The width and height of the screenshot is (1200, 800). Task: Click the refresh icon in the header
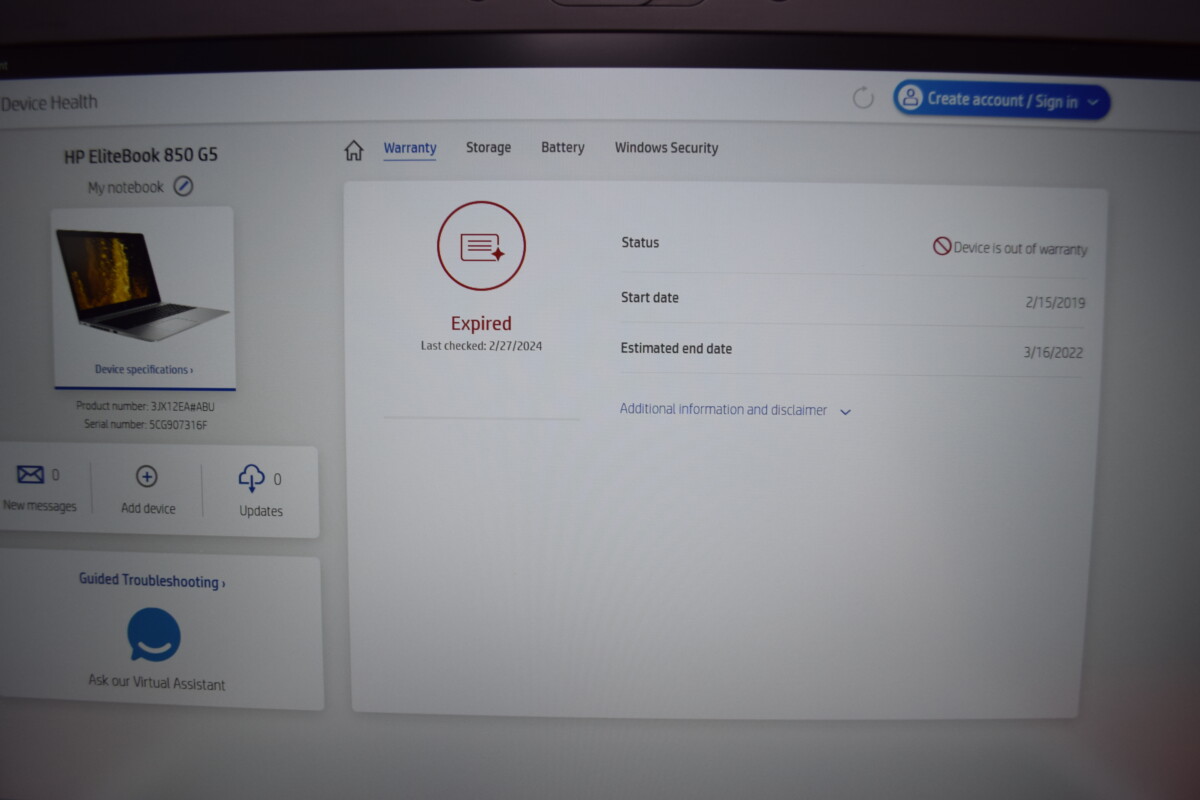[863, 98]
